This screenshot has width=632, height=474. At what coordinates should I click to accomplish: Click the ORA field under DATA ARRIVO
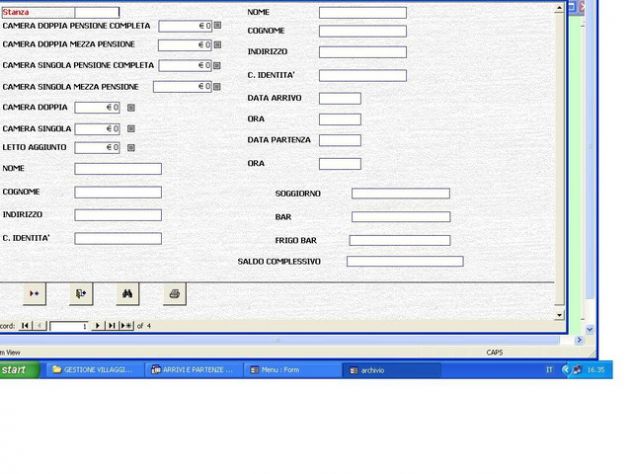340,120
